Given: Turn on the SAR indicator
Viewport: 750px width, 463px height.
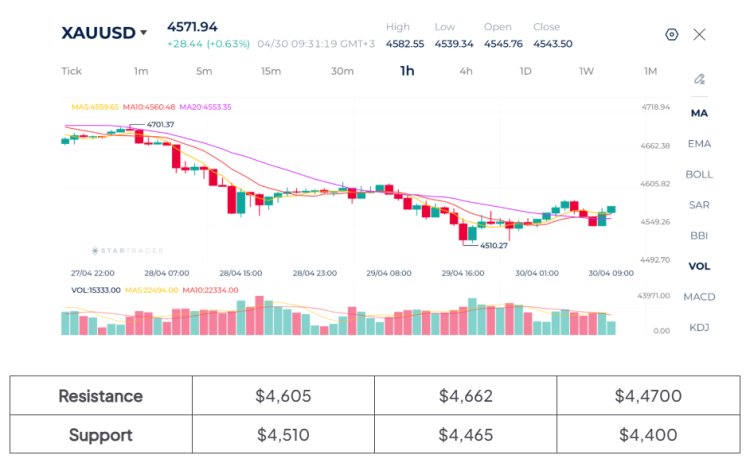Looking at the screenshot, I should (699, 205).
